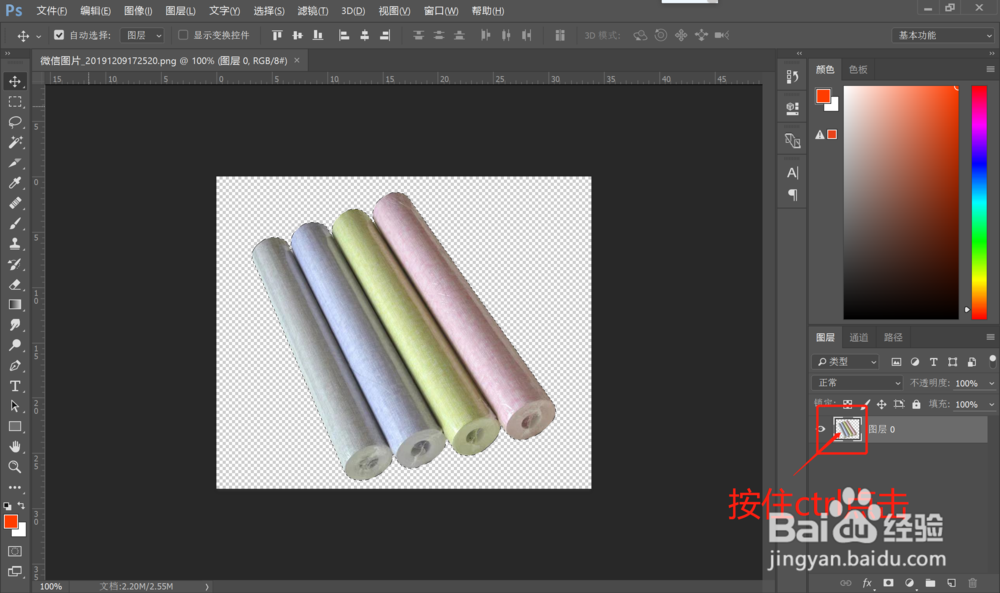1000x593 pixels.
Task: Create a new adjustment layer
Action: tap(909, 583)
